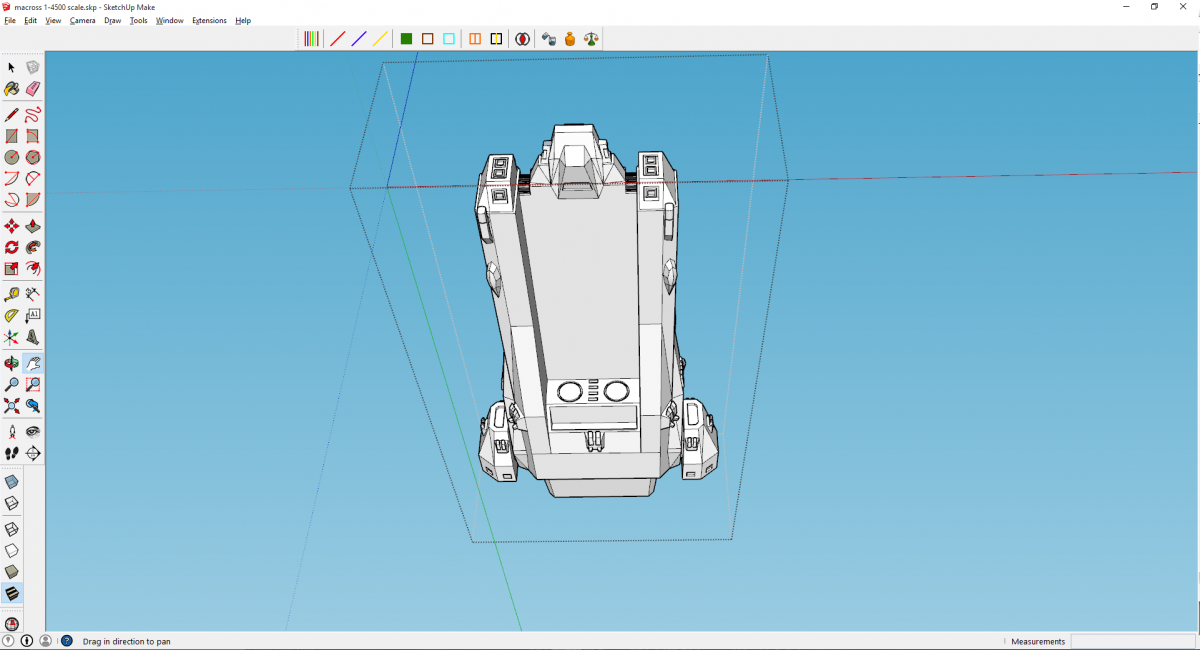Open the Edit menu
This screenshot has height=650, width=1200.
pos(31,20)
